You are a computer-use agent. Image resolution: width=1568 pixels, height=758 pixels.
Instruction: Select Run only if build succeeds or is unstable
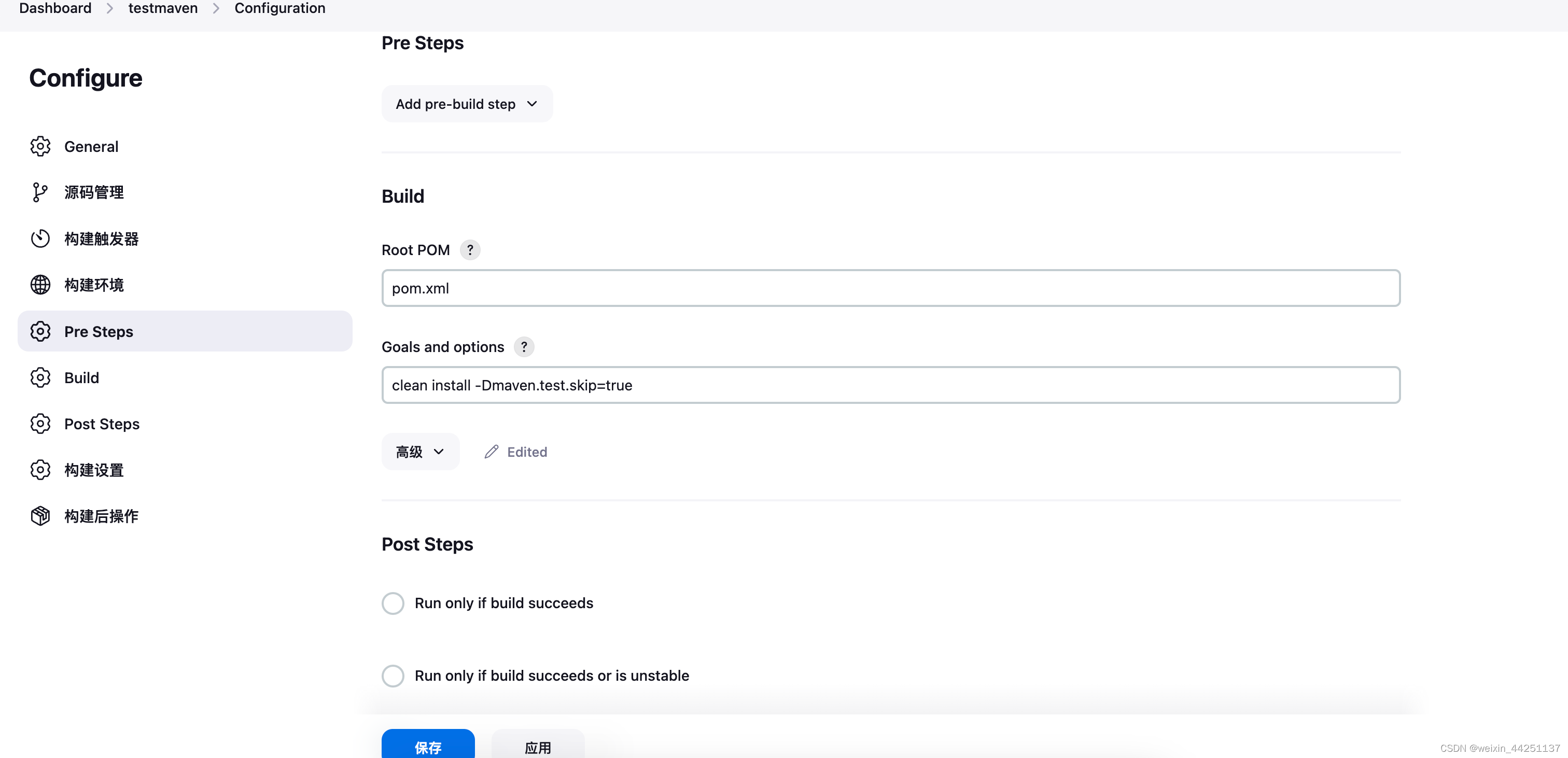pos(392,676)
